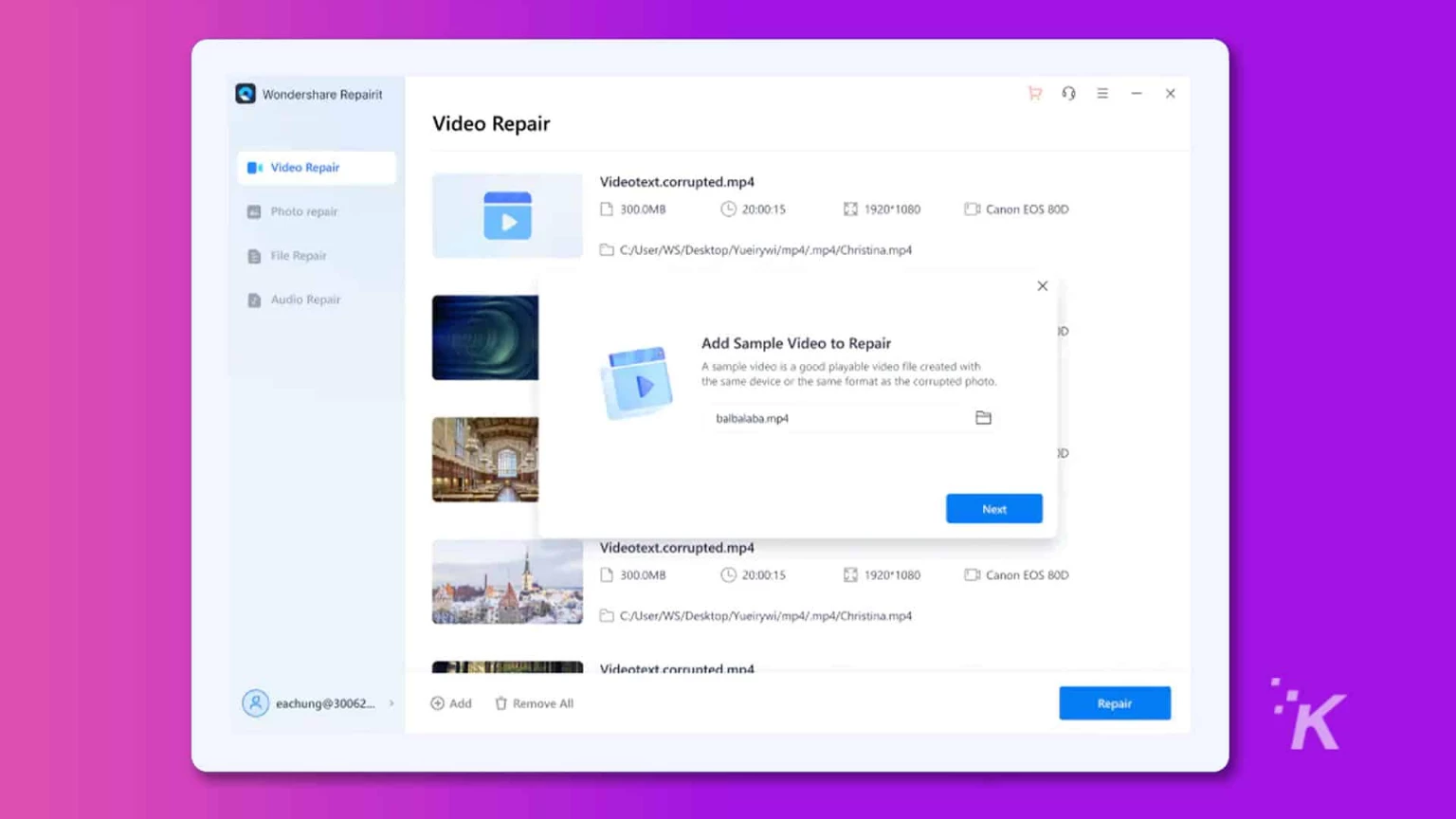Select the snowy city video thumbnail
This screenshot has width=1456, height=819.
(x=507, y=581)
